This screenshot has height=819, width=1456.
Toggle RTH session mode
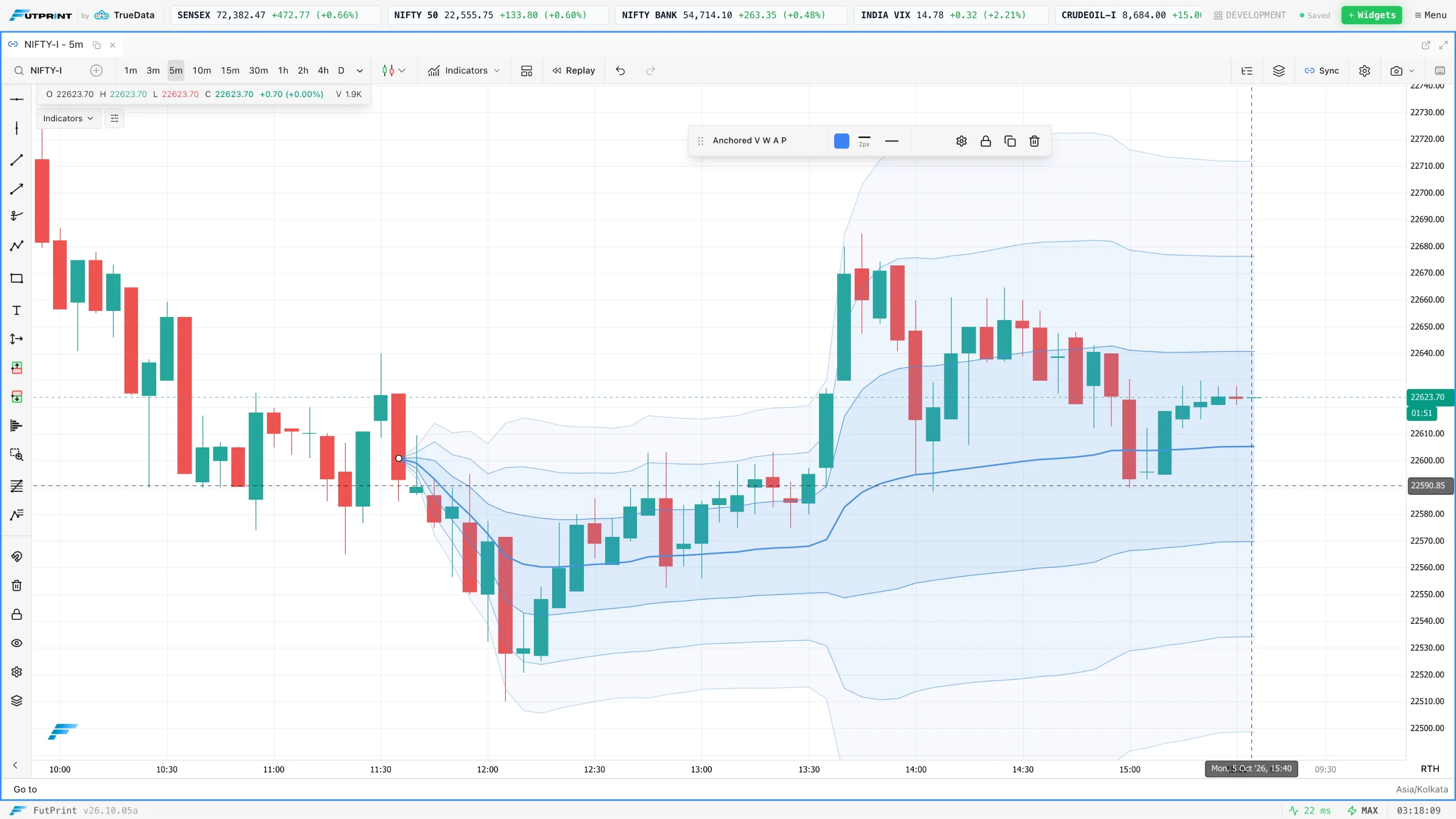(1429, 768)
